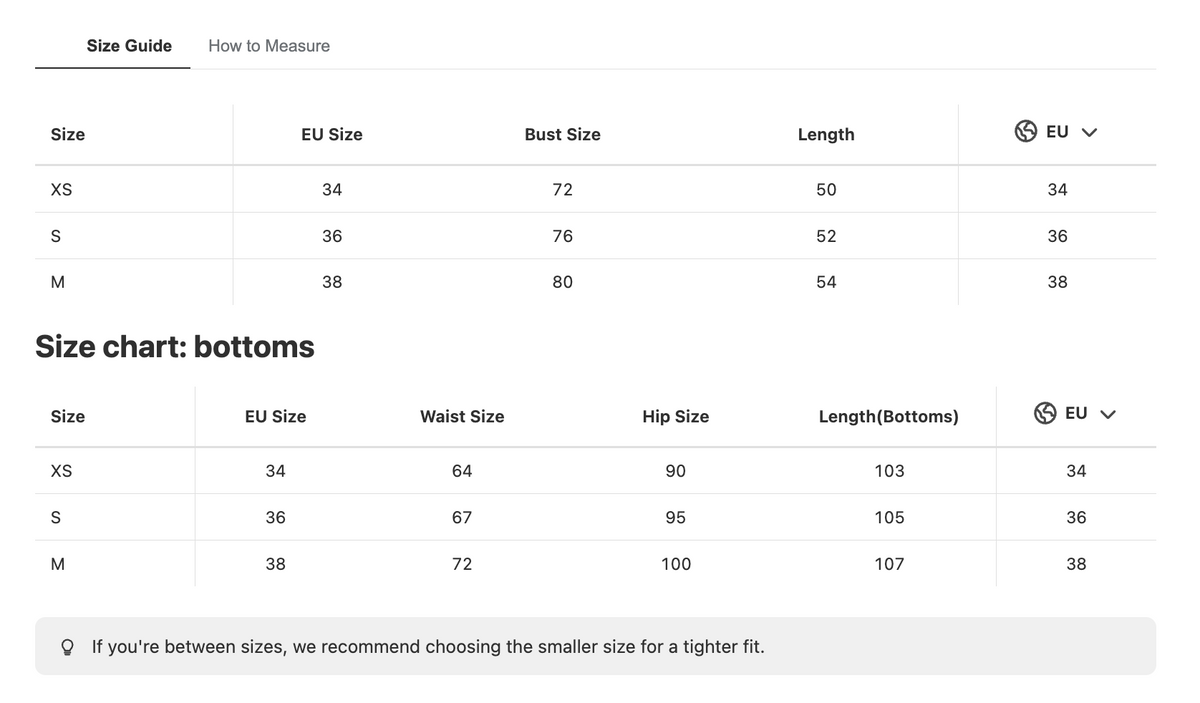This screenshot has height=703, width=1200.
Task: Click waist size value 67
Action: click(x=462, y=518)
